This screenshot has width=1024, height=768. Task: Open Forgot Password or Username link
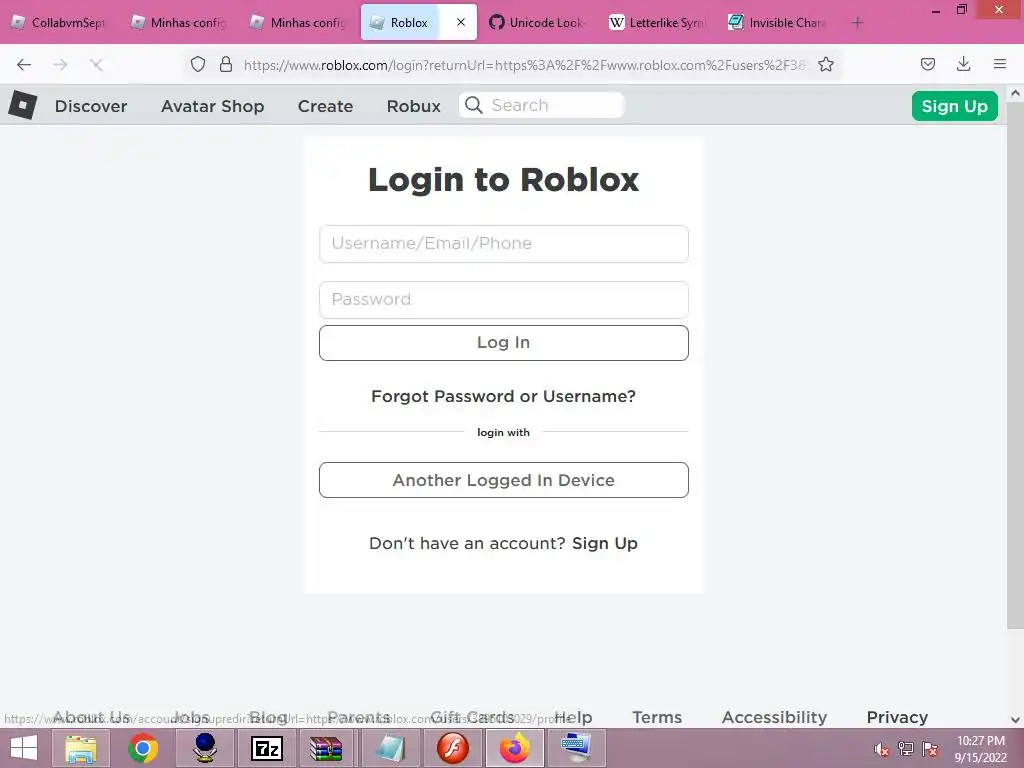tap(504, 396)
